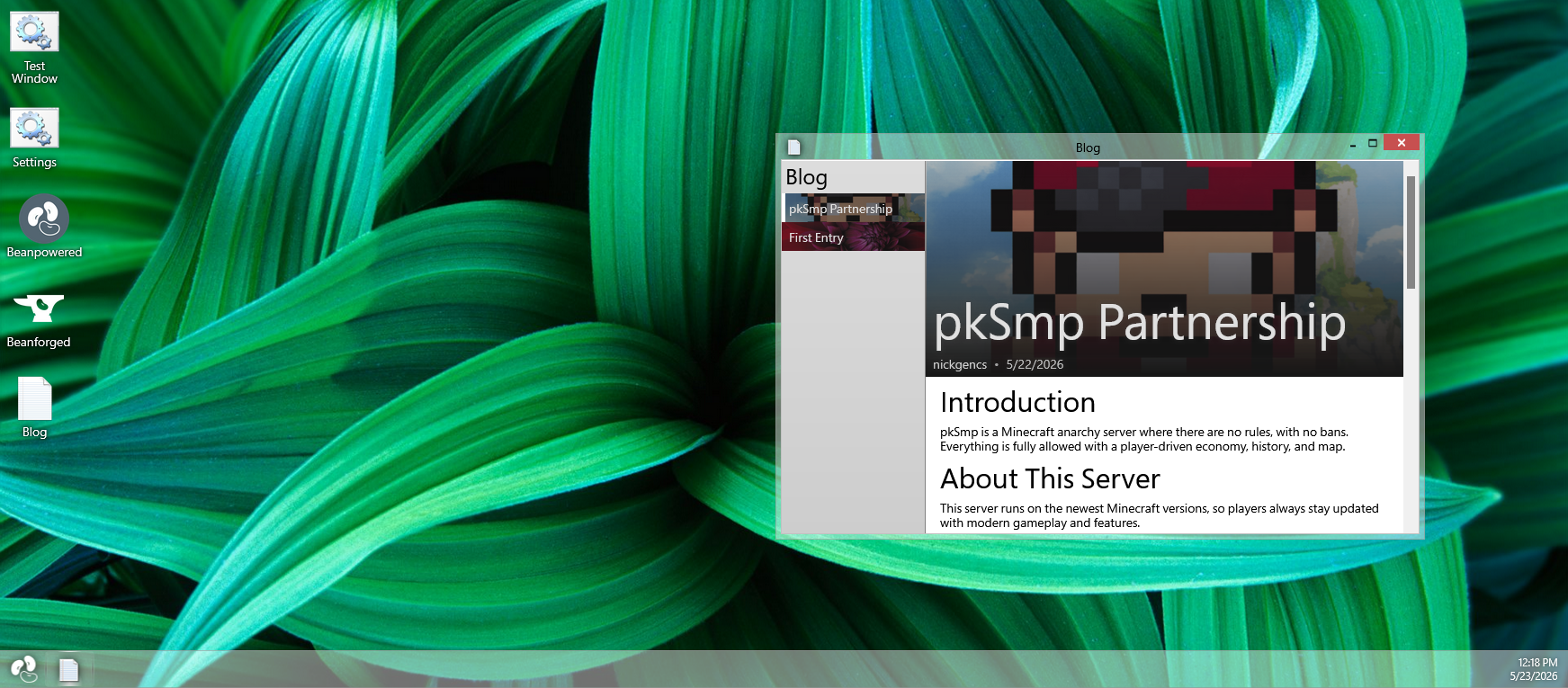This screenshot has width=1568, height=688.
Task: Click the pkSmp Partnership header image
Action: [1164, 269]
